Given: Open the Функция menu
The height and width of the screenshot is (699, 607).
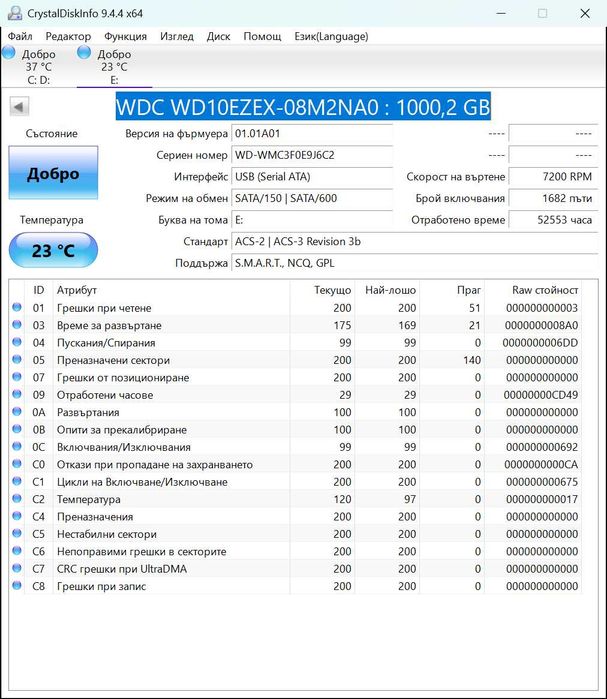Looking at the screenshot, I should coord(125,36).
